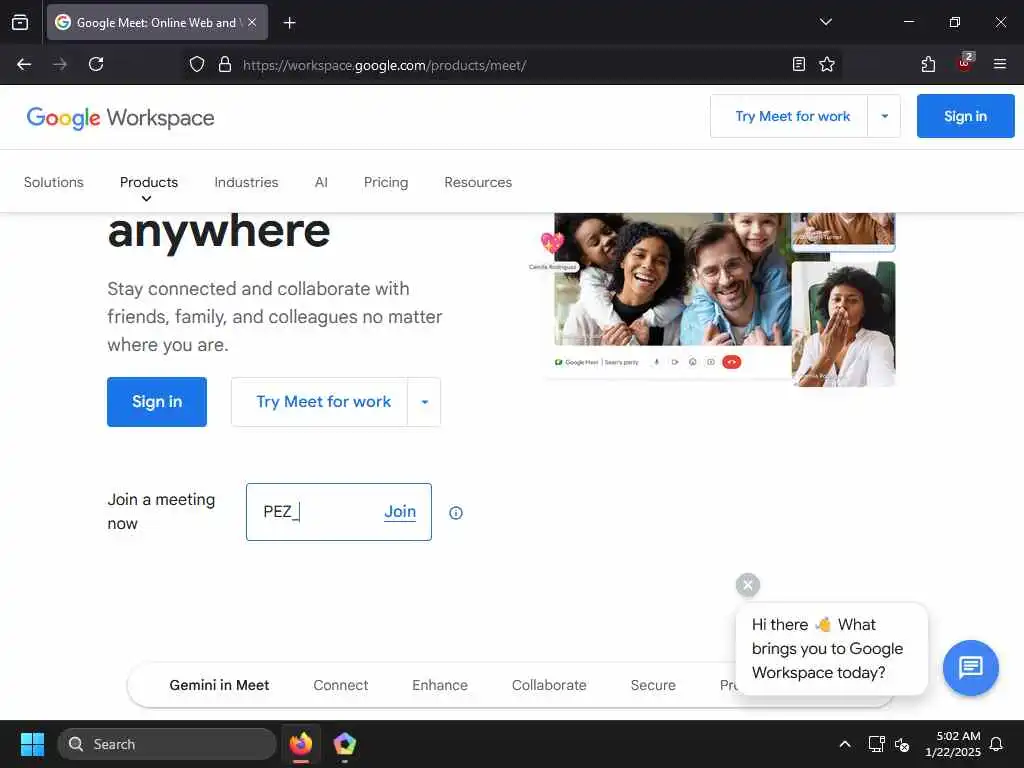Click the Google Meet hero image
The height and width of the screenshot is (768, 1024).
(x=712, y=300)
